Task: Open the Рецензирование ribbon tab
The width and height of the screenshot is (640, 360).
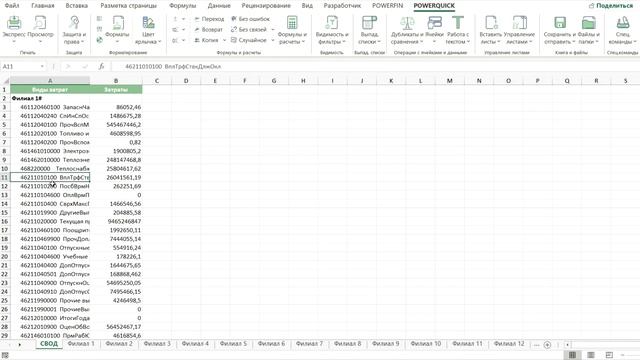Action: (x=266, y=6)
